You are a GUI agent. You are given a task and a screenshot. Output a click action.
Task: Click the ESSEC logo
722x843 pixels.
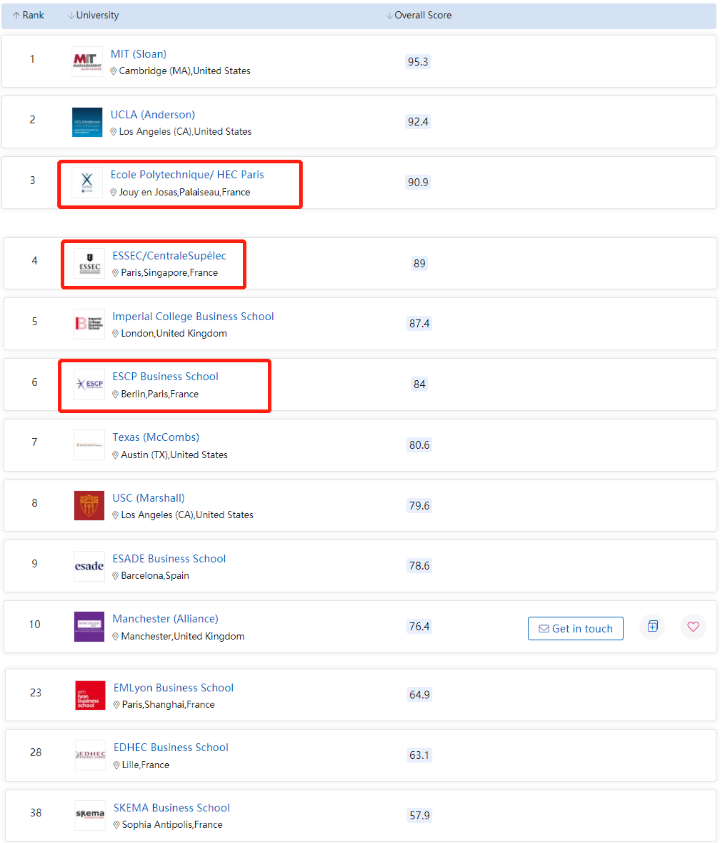tap(89, 263)
